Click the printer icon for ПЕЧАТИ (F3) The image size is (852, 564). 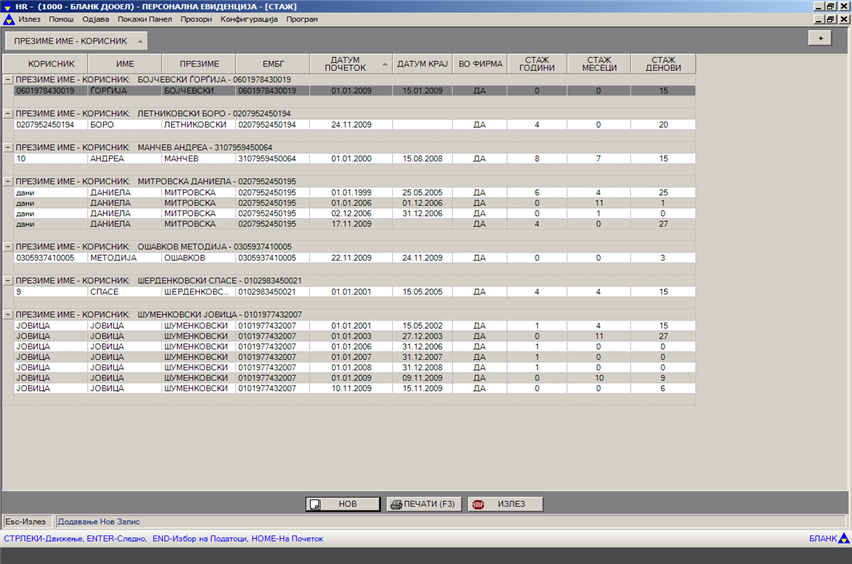click(397, 505)
